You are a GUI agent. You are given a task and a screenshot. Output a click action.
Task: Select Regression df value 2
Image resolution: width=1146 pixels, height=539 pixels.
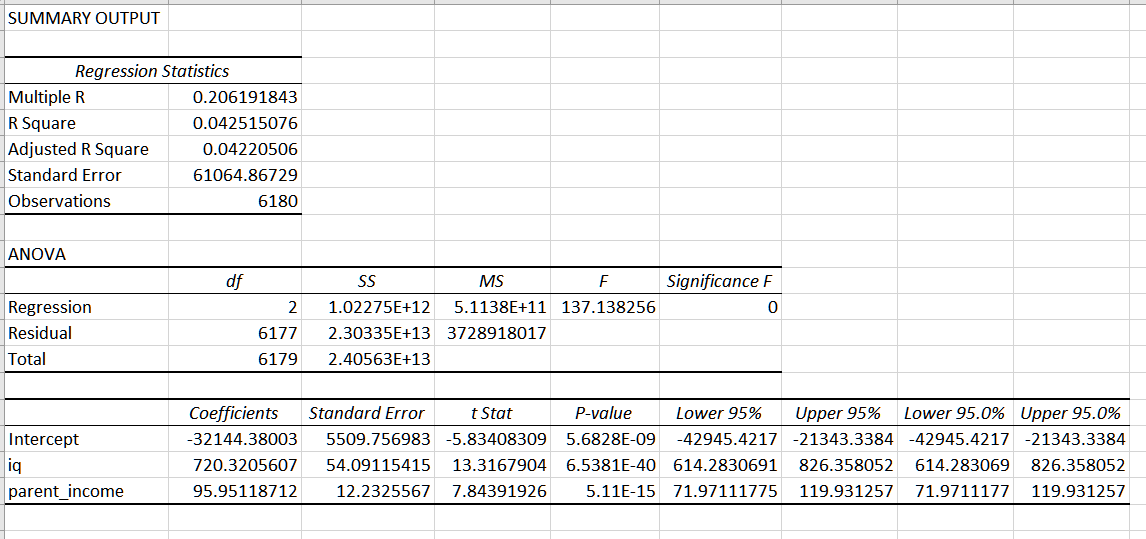[235, 307]
